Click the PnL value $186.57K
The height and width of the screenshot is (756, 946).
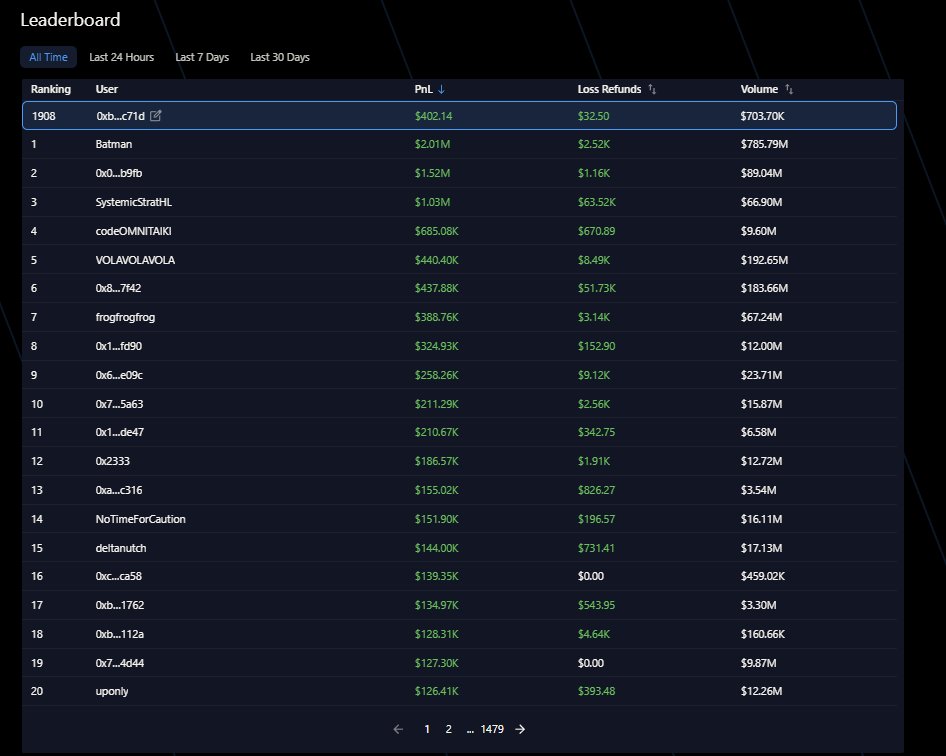coord(436,461)
